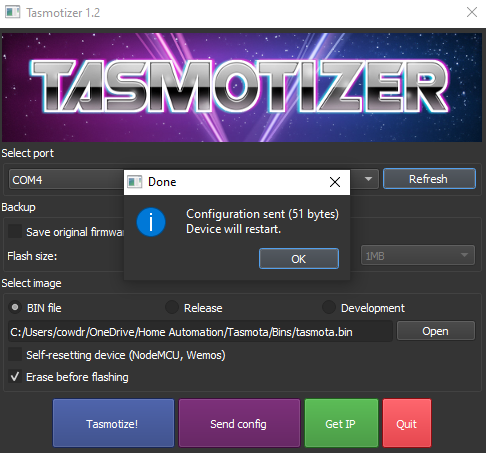Click the tasmota.bin file path field

[200, 332]
